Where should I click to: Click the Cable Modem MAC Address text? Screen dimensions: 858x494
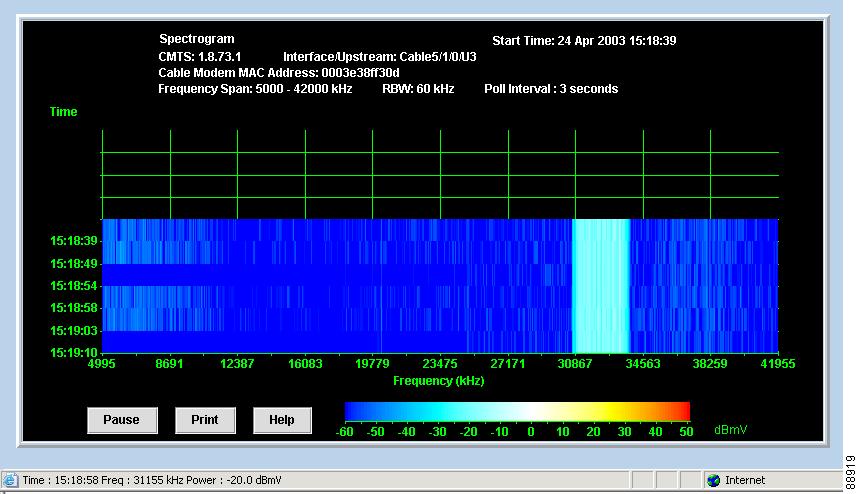(x=279, y=73)
